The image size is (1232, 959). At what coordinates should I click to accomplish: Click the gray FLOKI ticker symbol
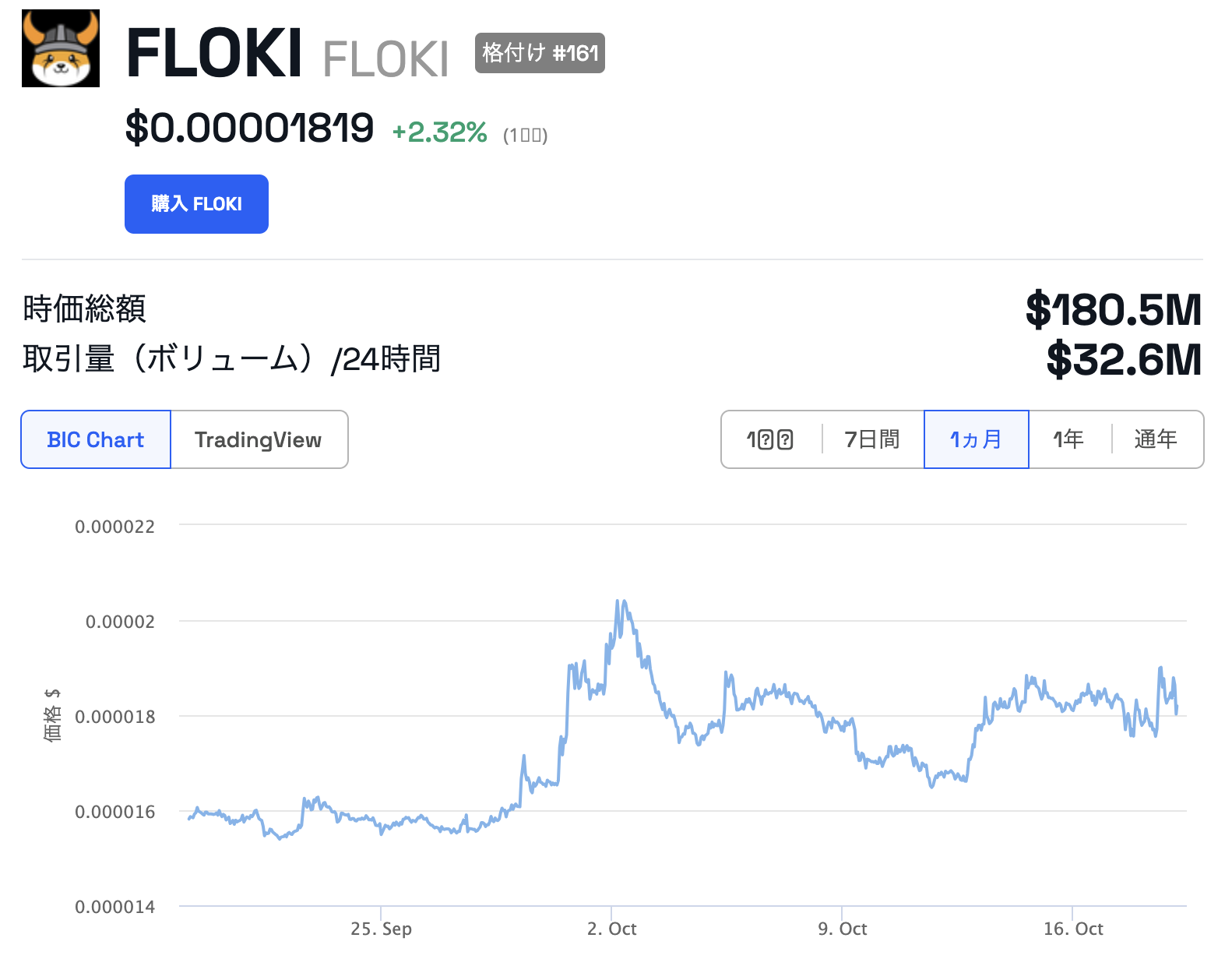(385, 59)
